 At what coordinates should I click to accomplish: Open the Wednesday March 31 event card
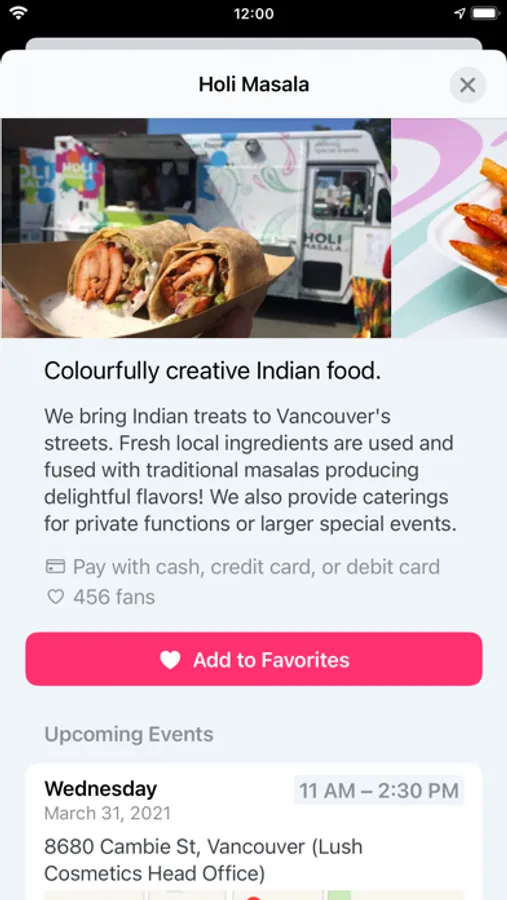click(254, 831)
